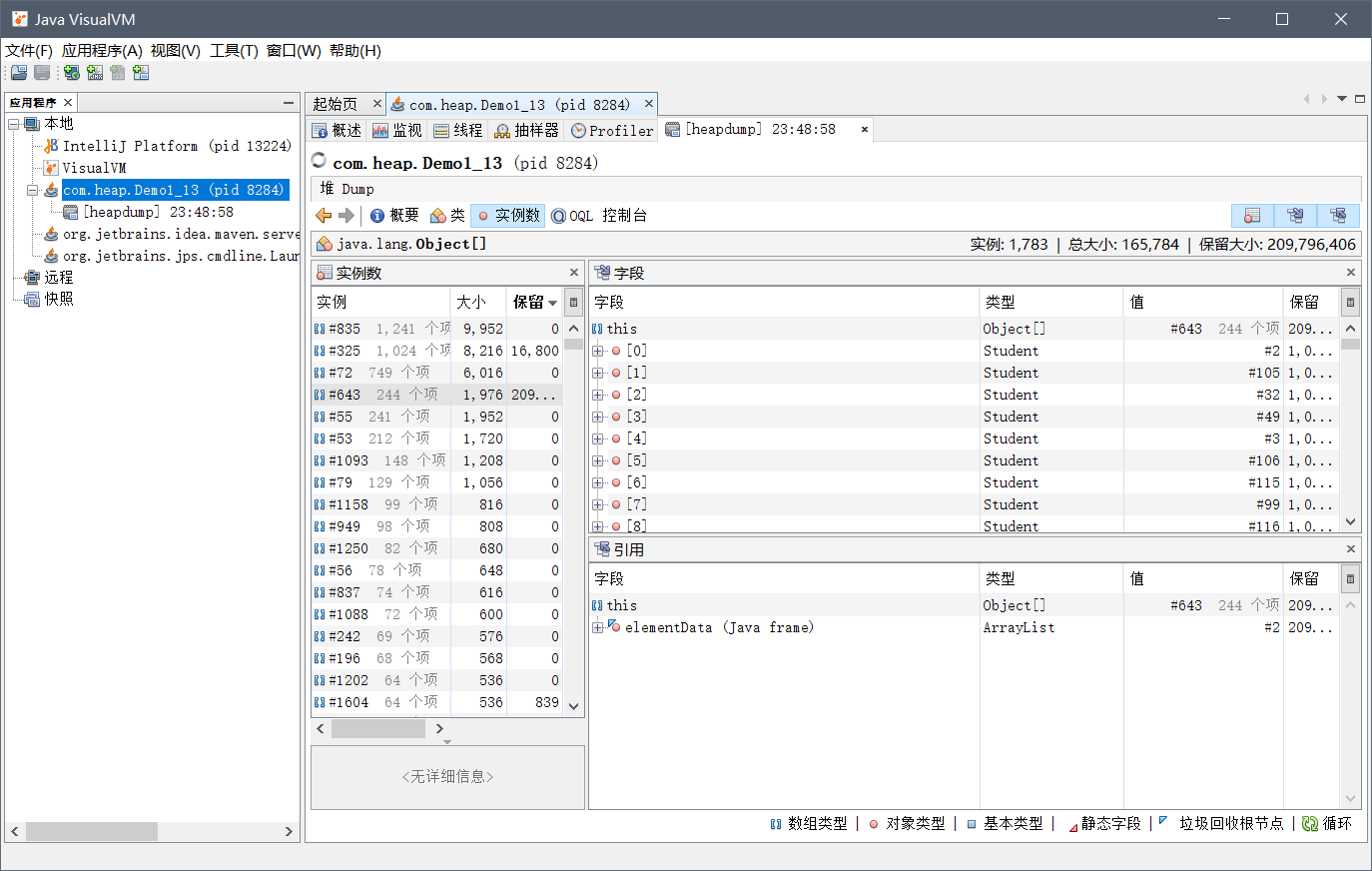Open the 文件(F) menu
Viewport: 1372px width, 871px height.
coord(29,50)
